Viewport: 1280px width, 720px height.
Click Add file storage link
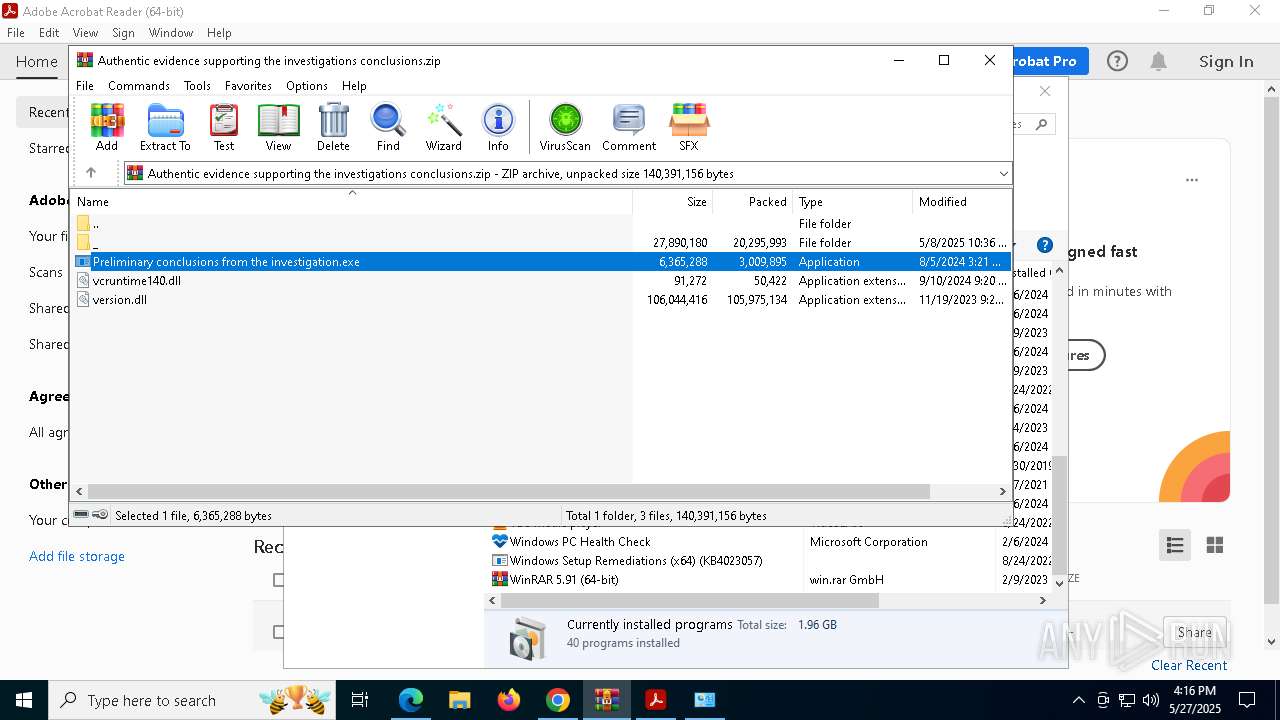[77, 556]
